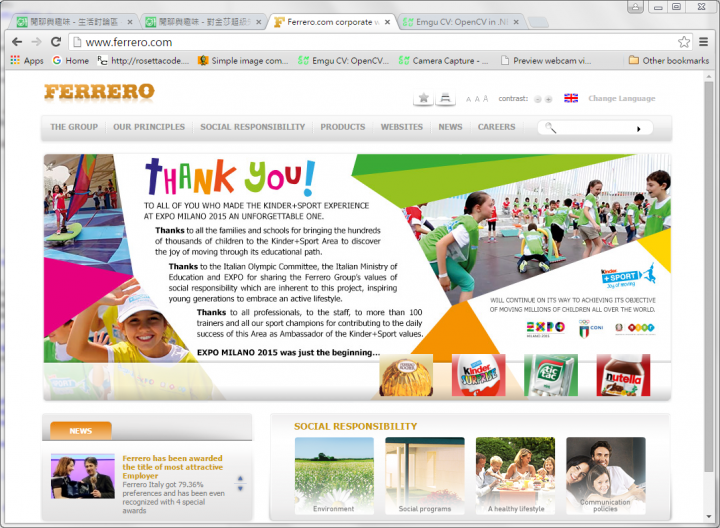
Task: Show next news with down arrow
Action: [240, 489]
